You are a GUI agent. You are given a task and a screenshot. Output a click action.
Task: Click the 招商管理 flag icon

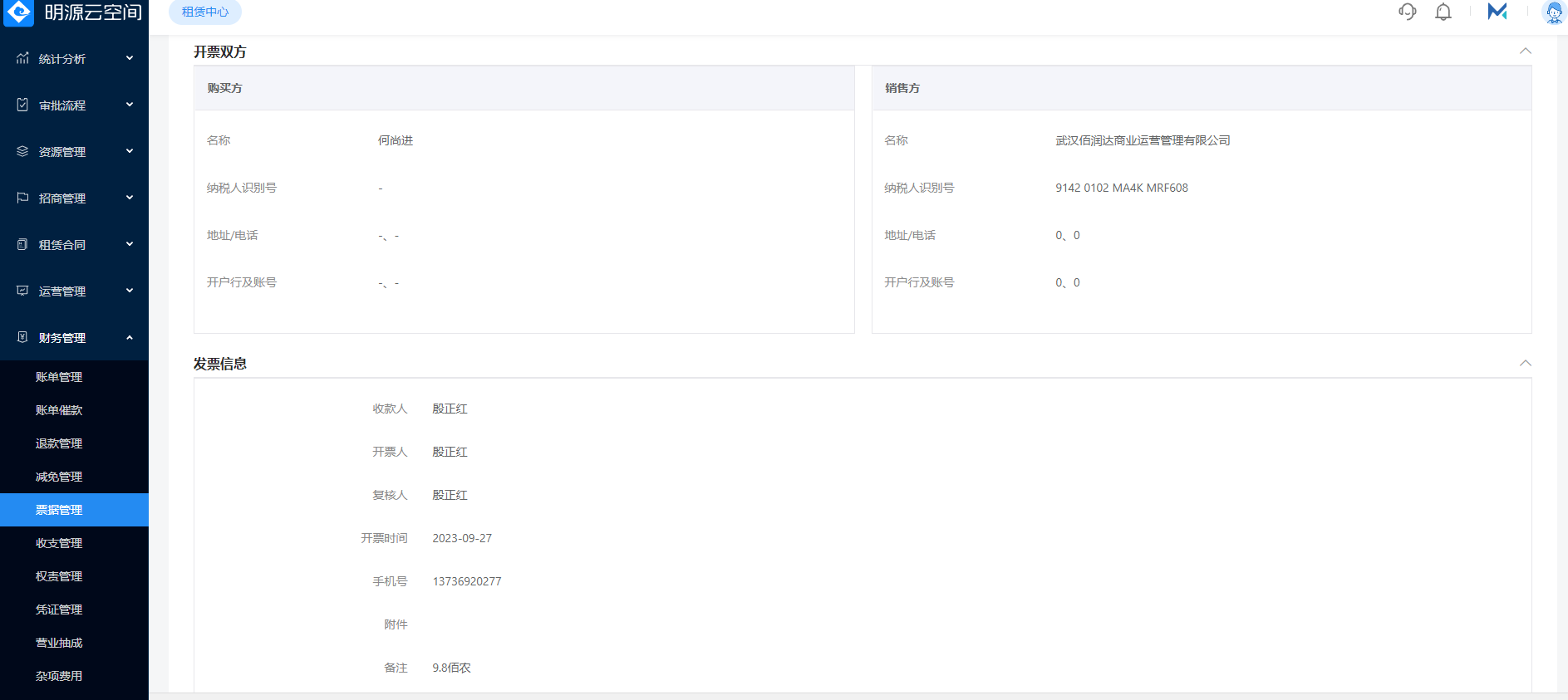pyautogui.click(x=22, y=198)
